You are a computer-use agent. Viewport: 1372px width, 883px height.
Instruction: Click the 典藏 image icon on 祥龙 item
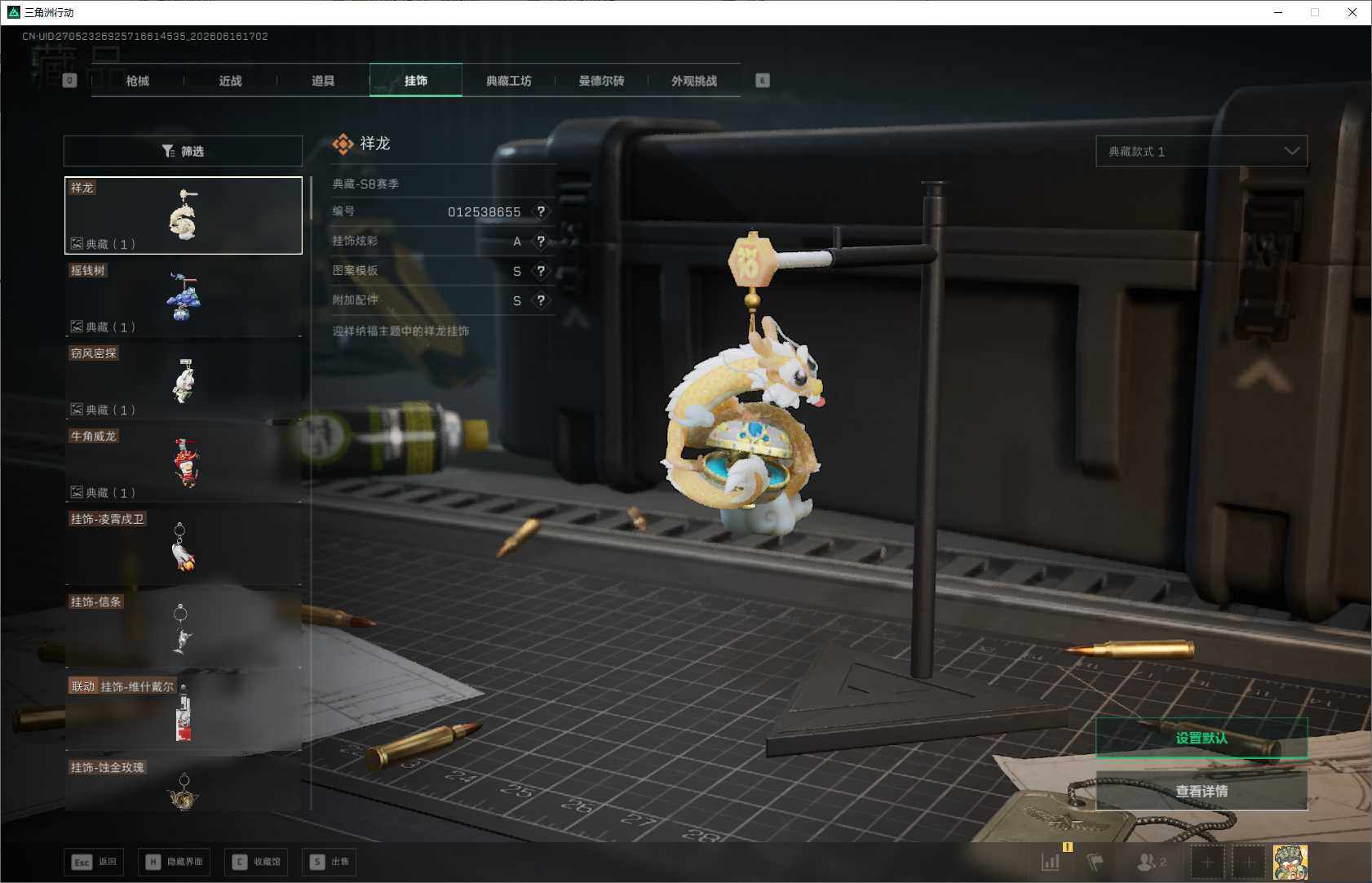[x=77, y=243]
